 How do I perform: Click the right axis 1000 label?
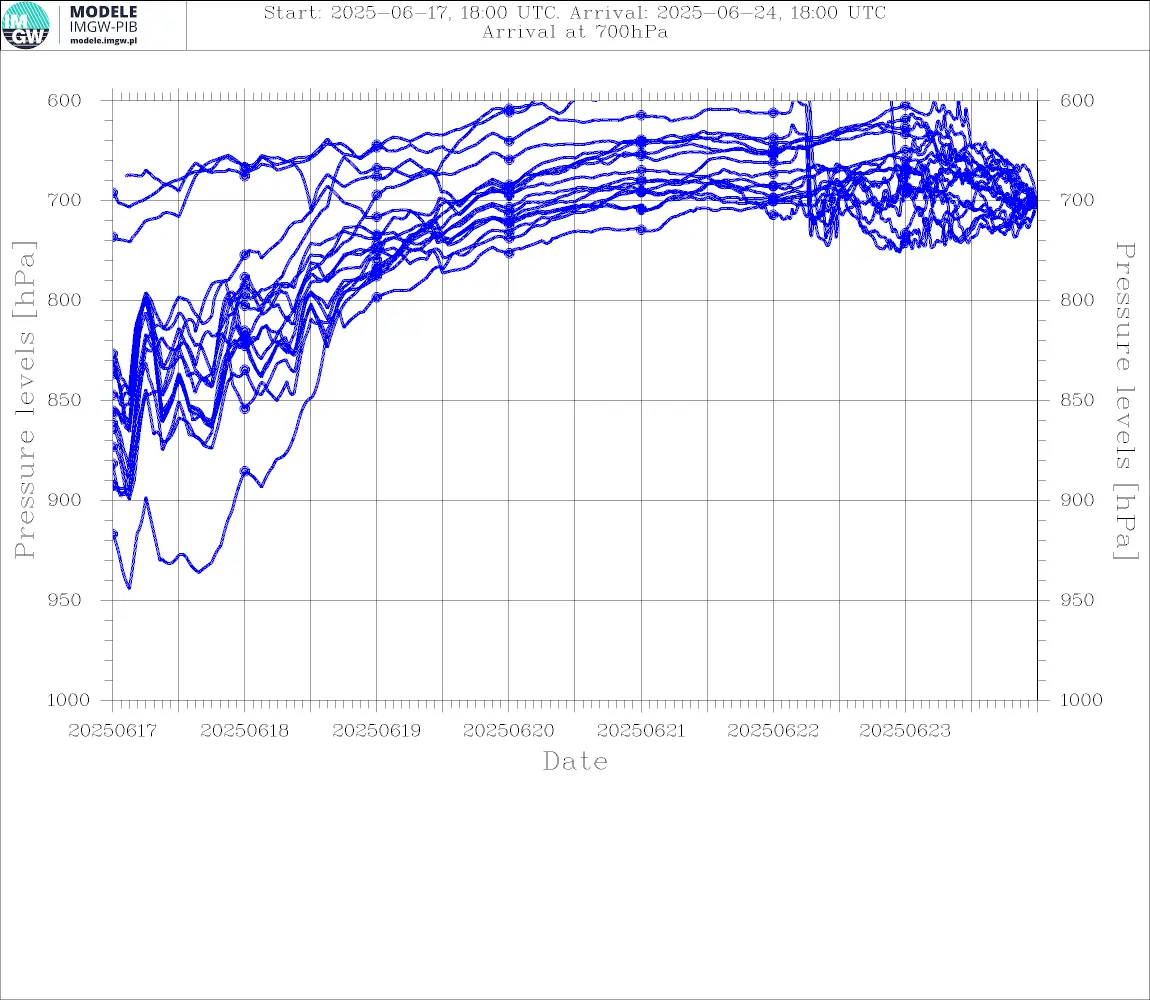pos(1081,700)
